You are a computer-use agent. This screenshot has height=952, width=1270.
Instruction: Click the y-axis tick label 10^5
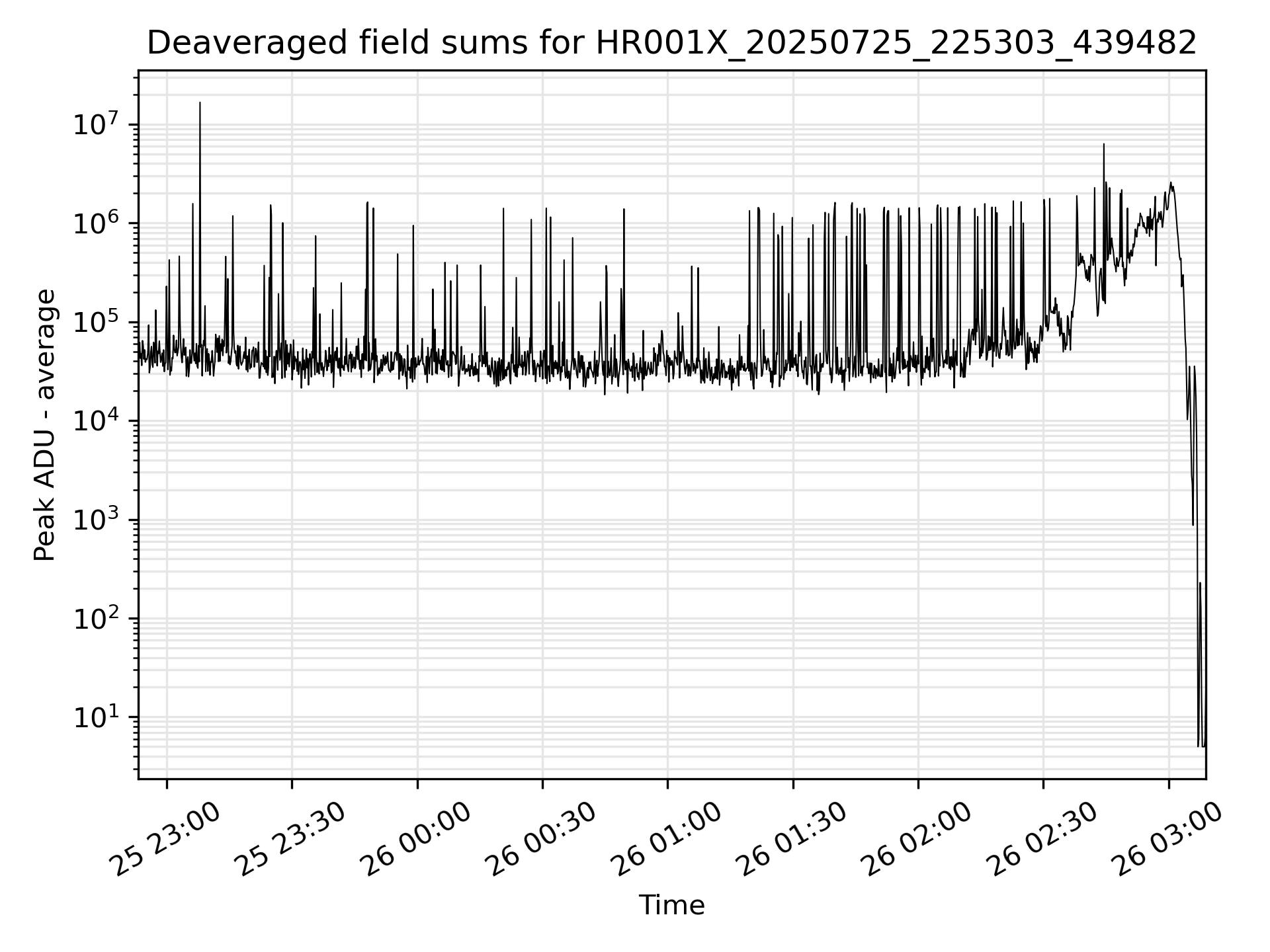coord(96,322)
